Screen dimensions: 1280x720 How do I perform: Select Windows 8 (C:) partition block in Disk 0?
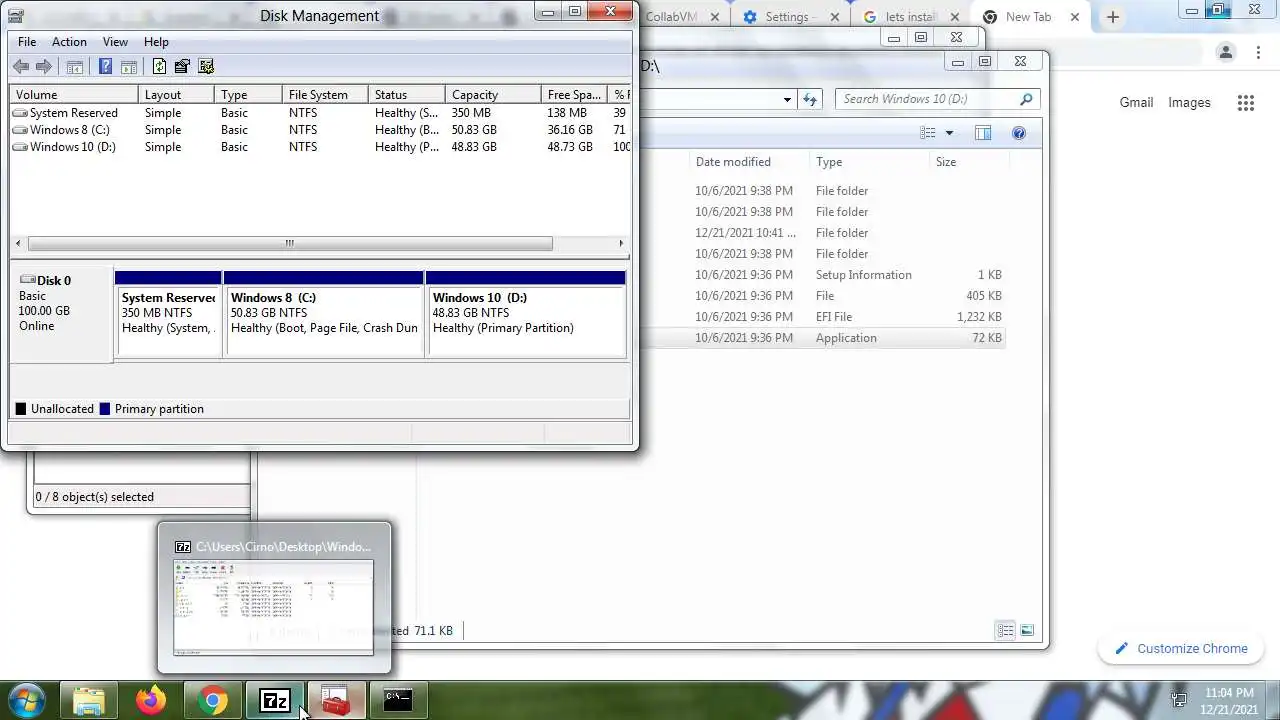324,315
